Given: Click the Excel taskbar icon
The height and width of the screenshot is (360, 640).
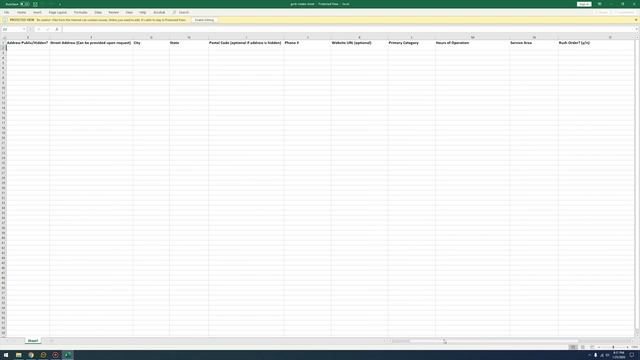Looking at the screenshot, I should click(x=68, y=355).
